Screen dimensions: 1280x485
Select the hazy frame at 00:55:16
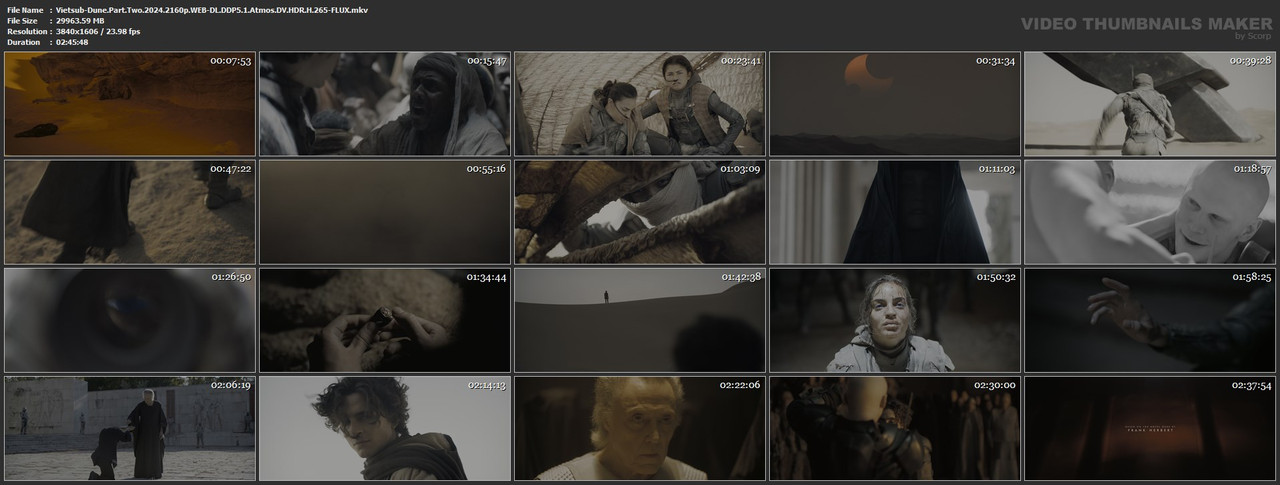(x=385, y=212)
